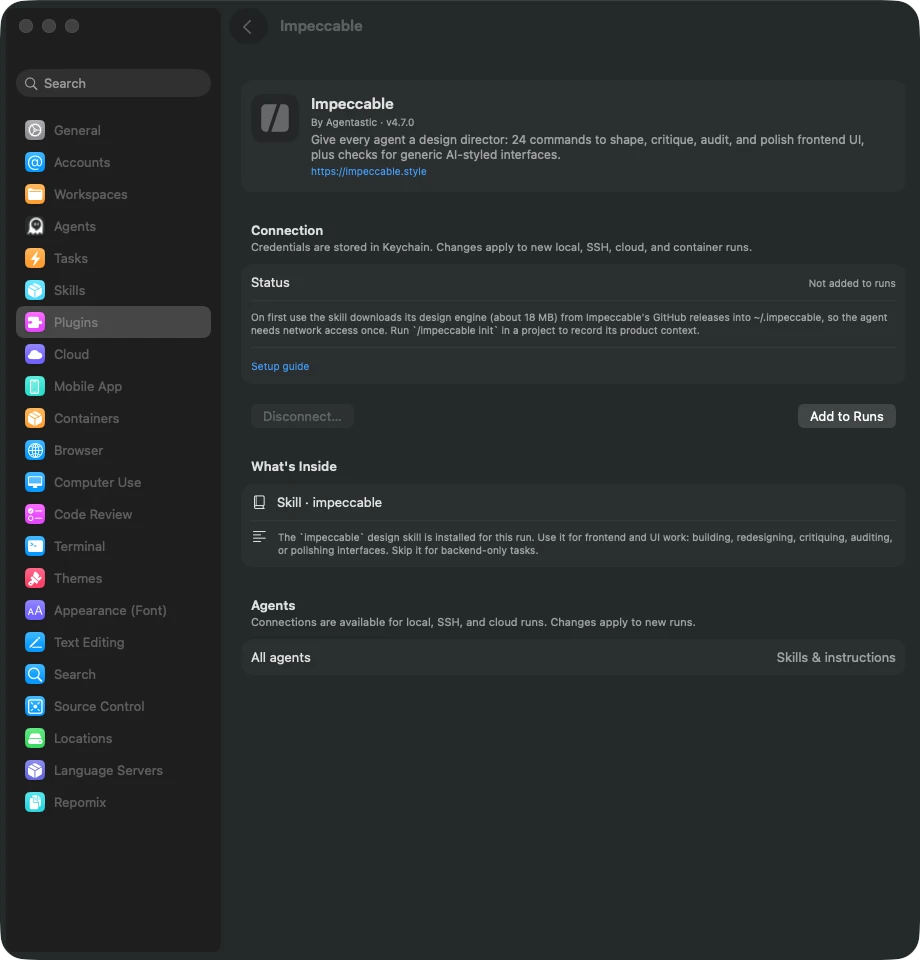Viewport: 920px width, 960px height.
Task: Open the Source Control label in the sidebar
Action: pyautogui.click(x=99, y=707)
